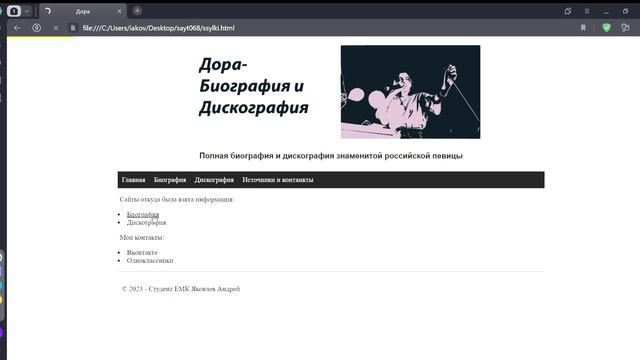
Task: Open Дискография in the navigation bar
Action: pyautogui.click(x=214, y=180)
